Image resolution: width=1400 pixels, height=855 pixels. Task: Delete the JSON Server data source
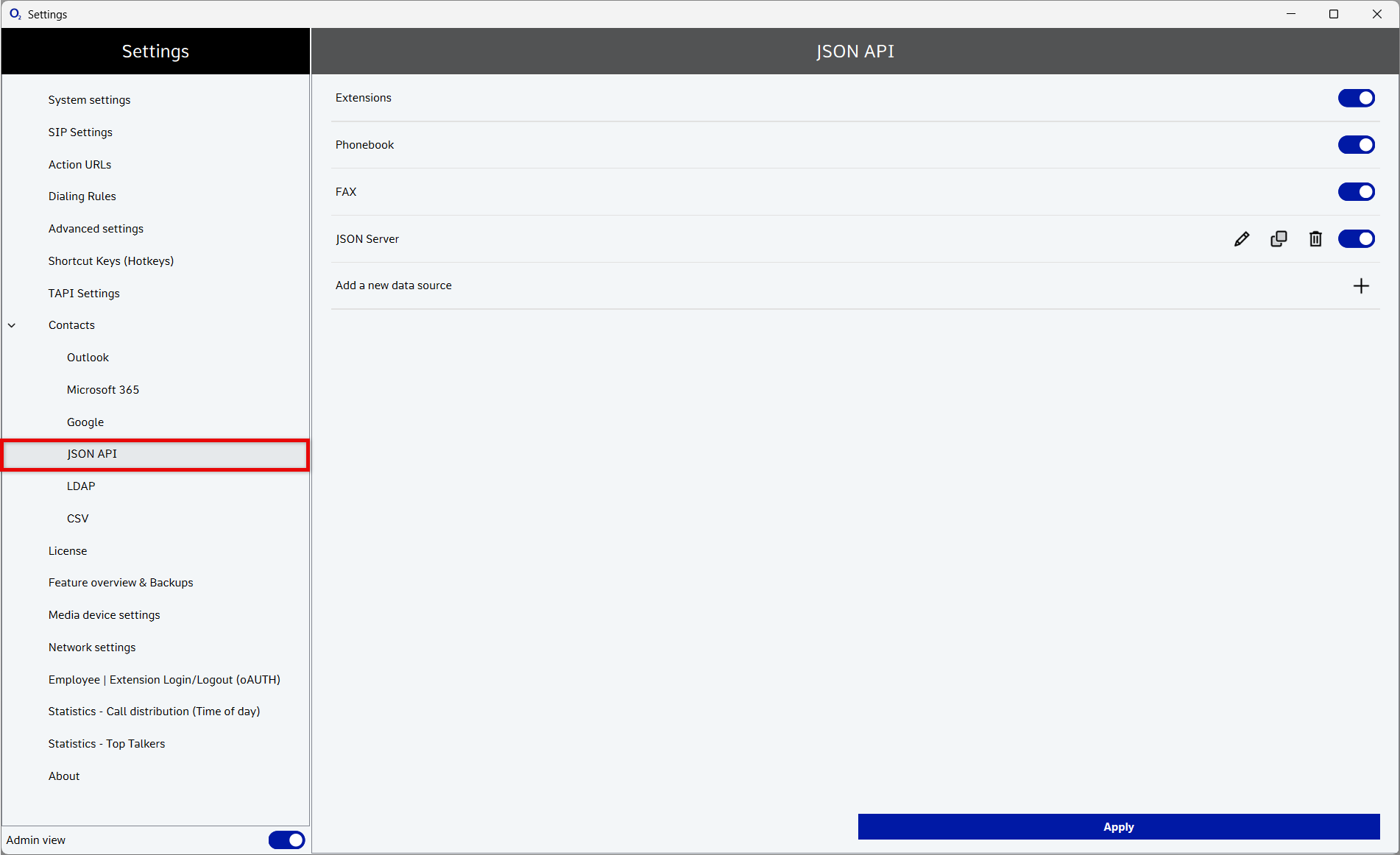[1315, 239]
